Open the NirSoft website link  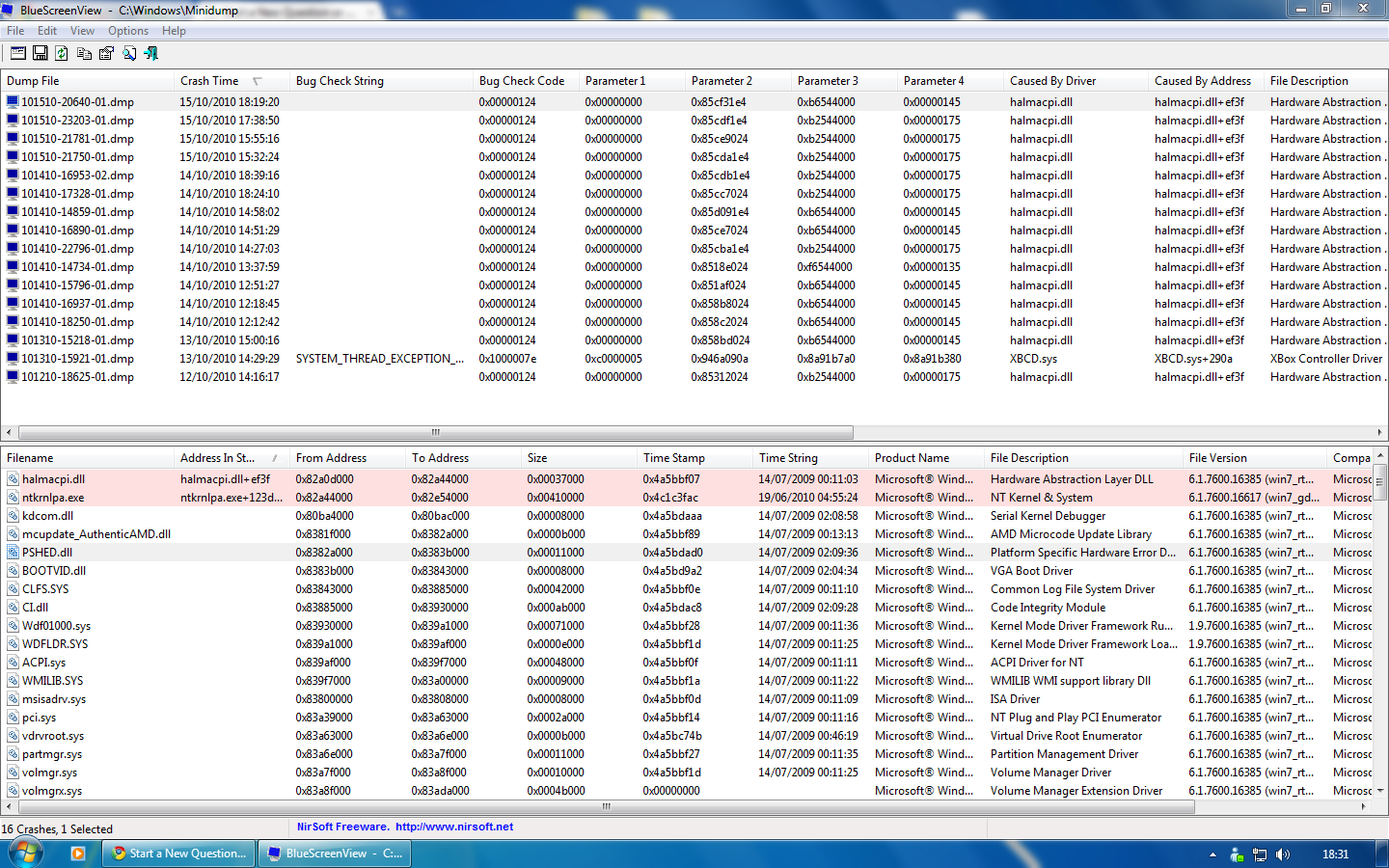click(x=453, y=827)
